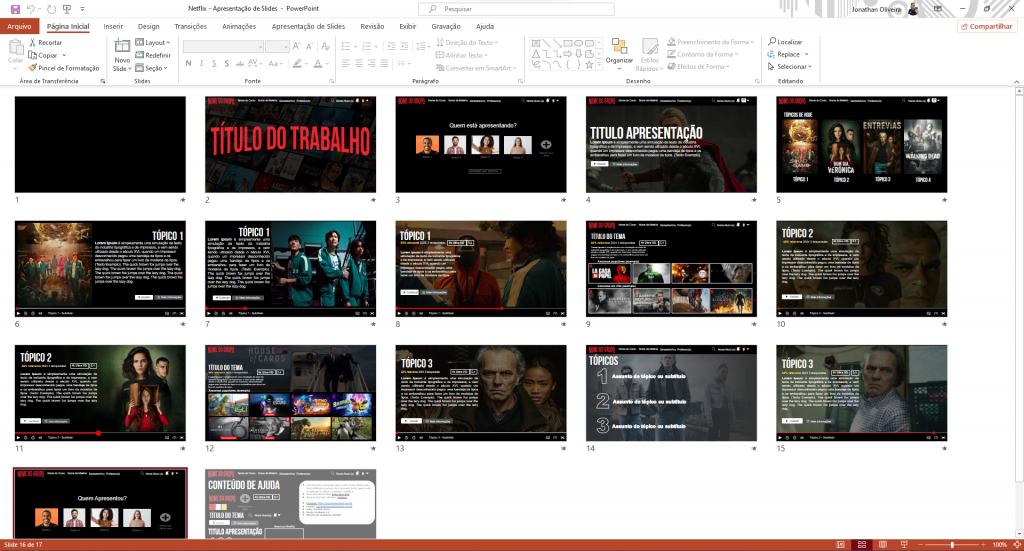This screenshot has height=551, width=1024.
Task: Open the font name combo box
Action: (223, 46)
